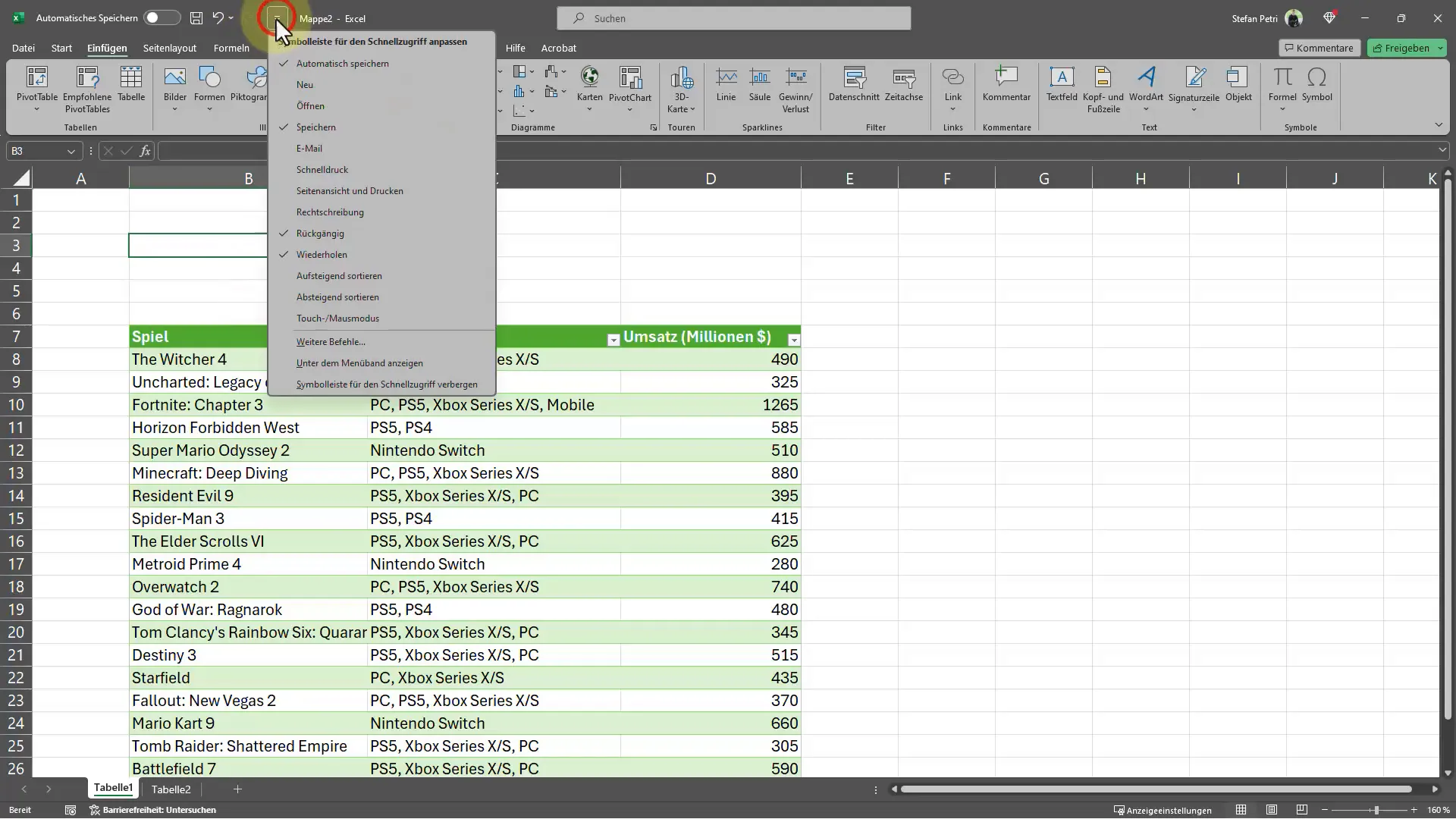This screenshot has height=819, width=1456.
Task: Open the Diagramme dialog launcher
Action: pos(654,127)
